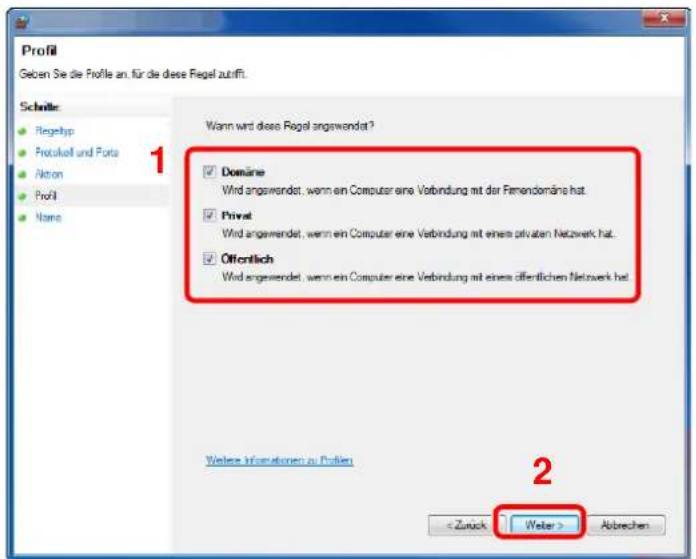Screen dimensions: 696x559
Task: Click the green bullet beside Regeltyp
Action: pyautogui.click(x=23, y=131)
